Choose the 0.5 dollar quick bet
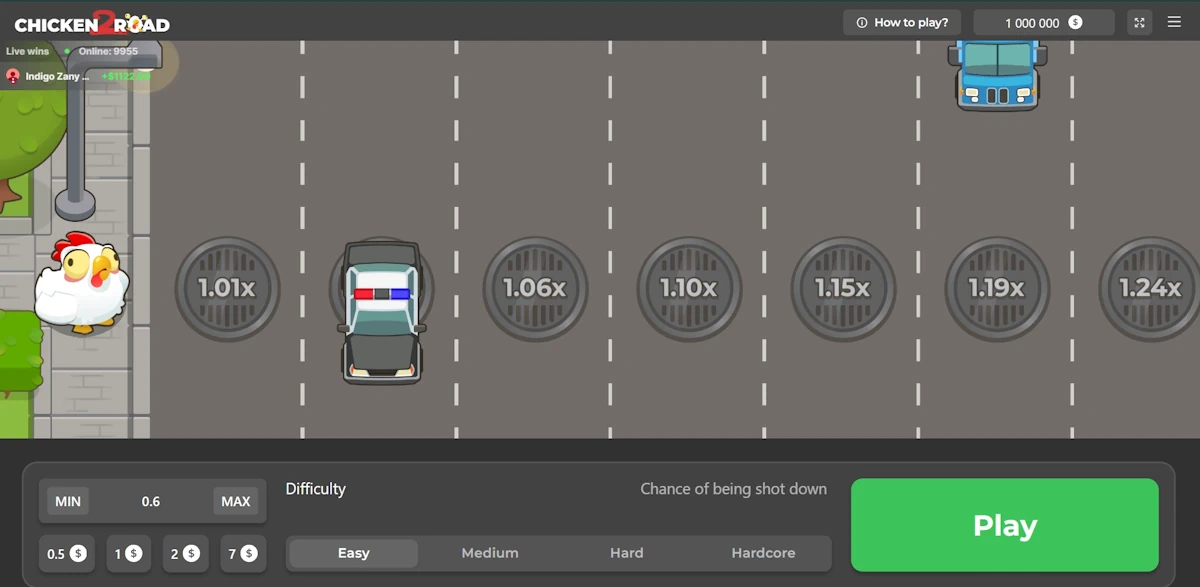 click(67, 553)
